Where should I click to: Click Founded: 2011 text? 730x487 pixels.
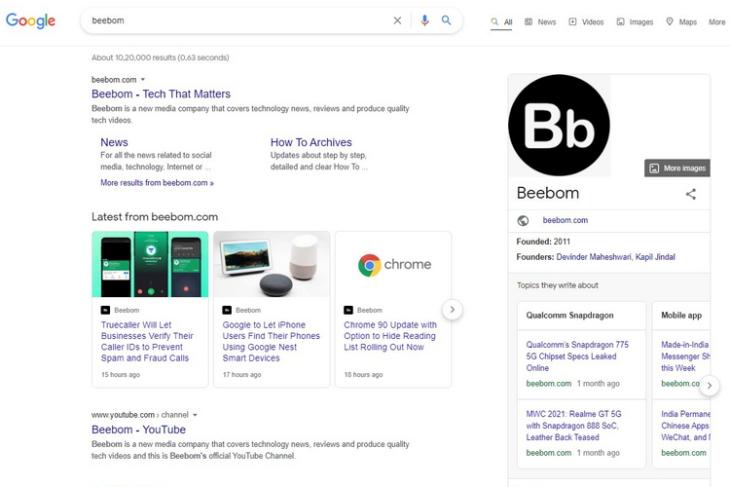point(543,242)
